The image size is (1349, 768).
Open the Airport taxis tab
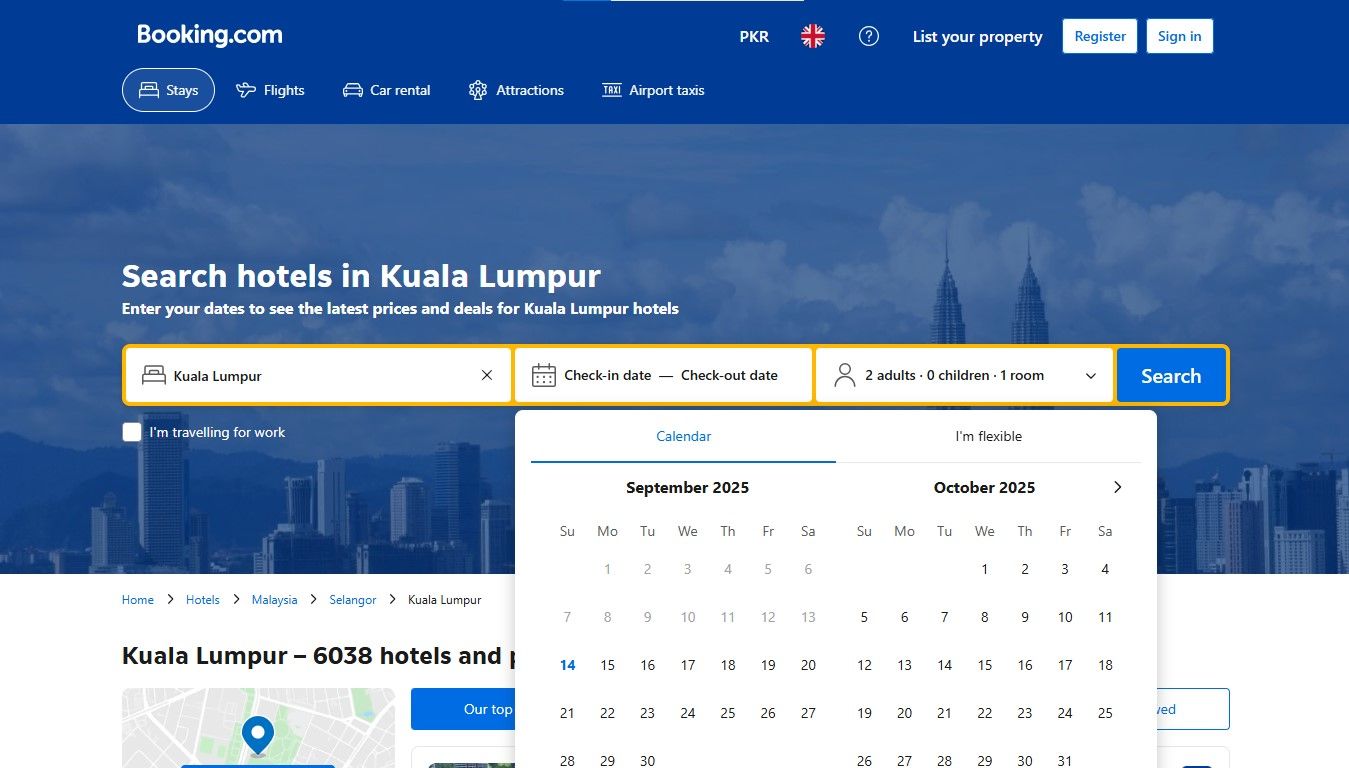point(653,90)
